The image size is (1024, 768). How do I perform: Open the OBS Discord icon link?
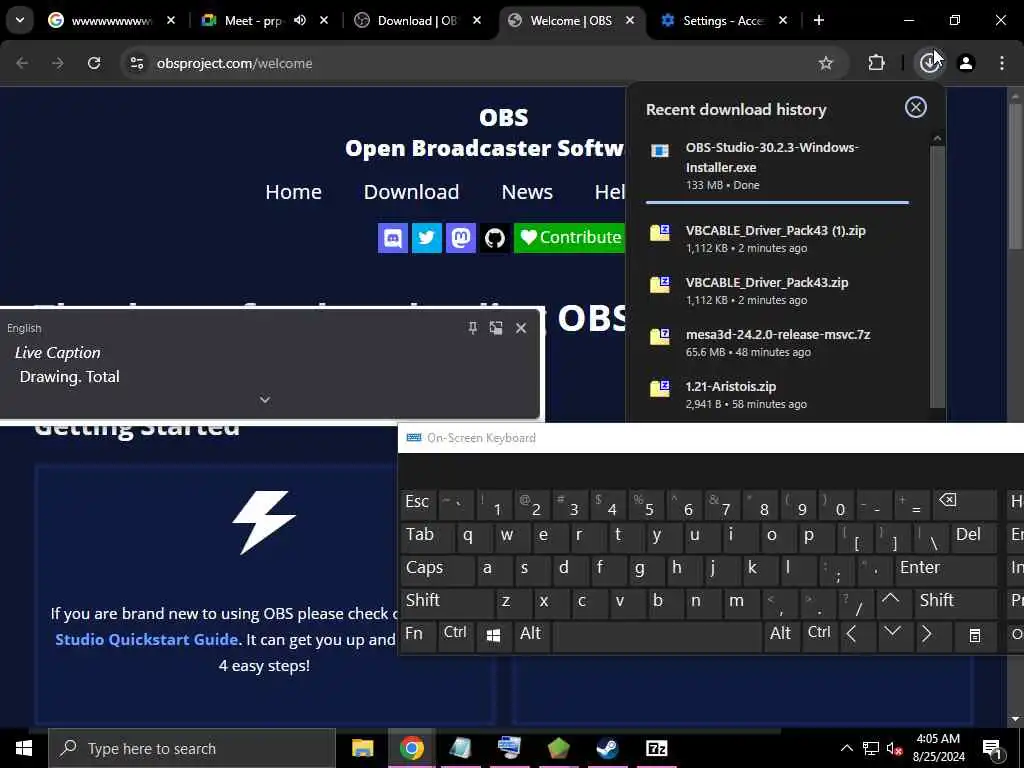(392, 238)
